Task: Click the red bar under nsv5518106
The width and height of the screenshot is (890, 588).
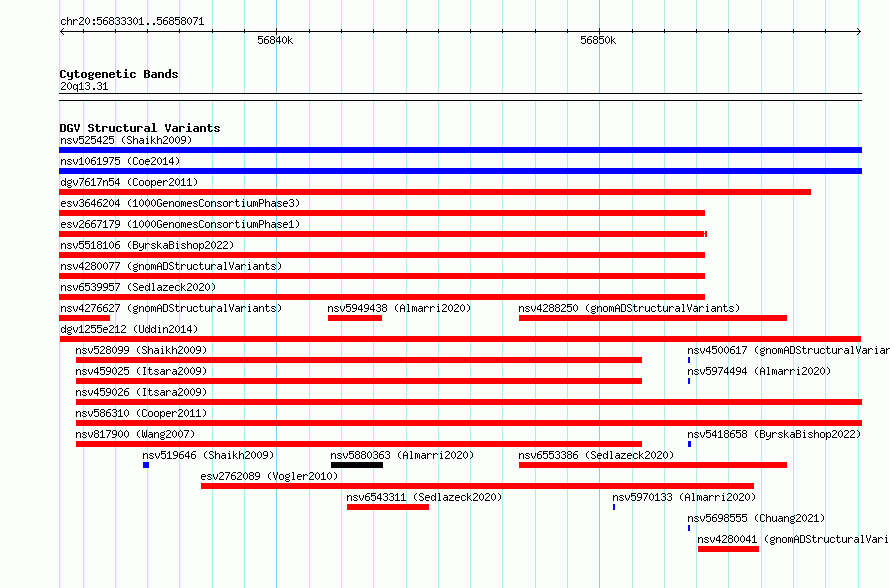Action: [382, 255]
